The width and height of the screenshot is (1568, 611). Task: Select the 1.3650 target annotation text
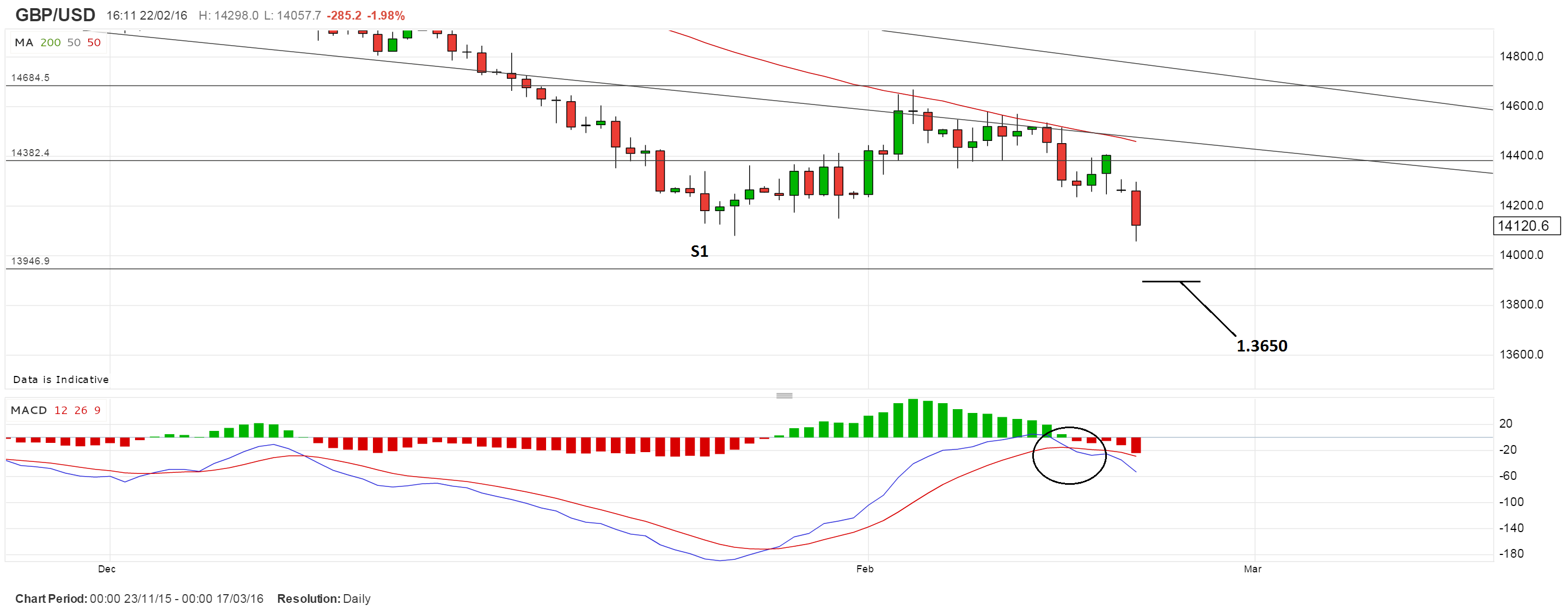pos(1261,345)
